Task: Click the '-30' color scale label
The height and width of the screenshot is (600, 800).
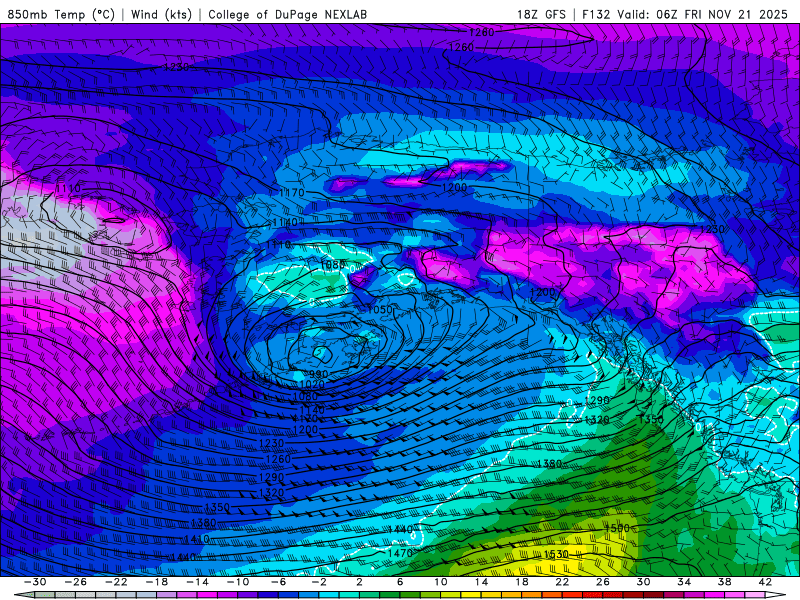Action: click(35, 582)
